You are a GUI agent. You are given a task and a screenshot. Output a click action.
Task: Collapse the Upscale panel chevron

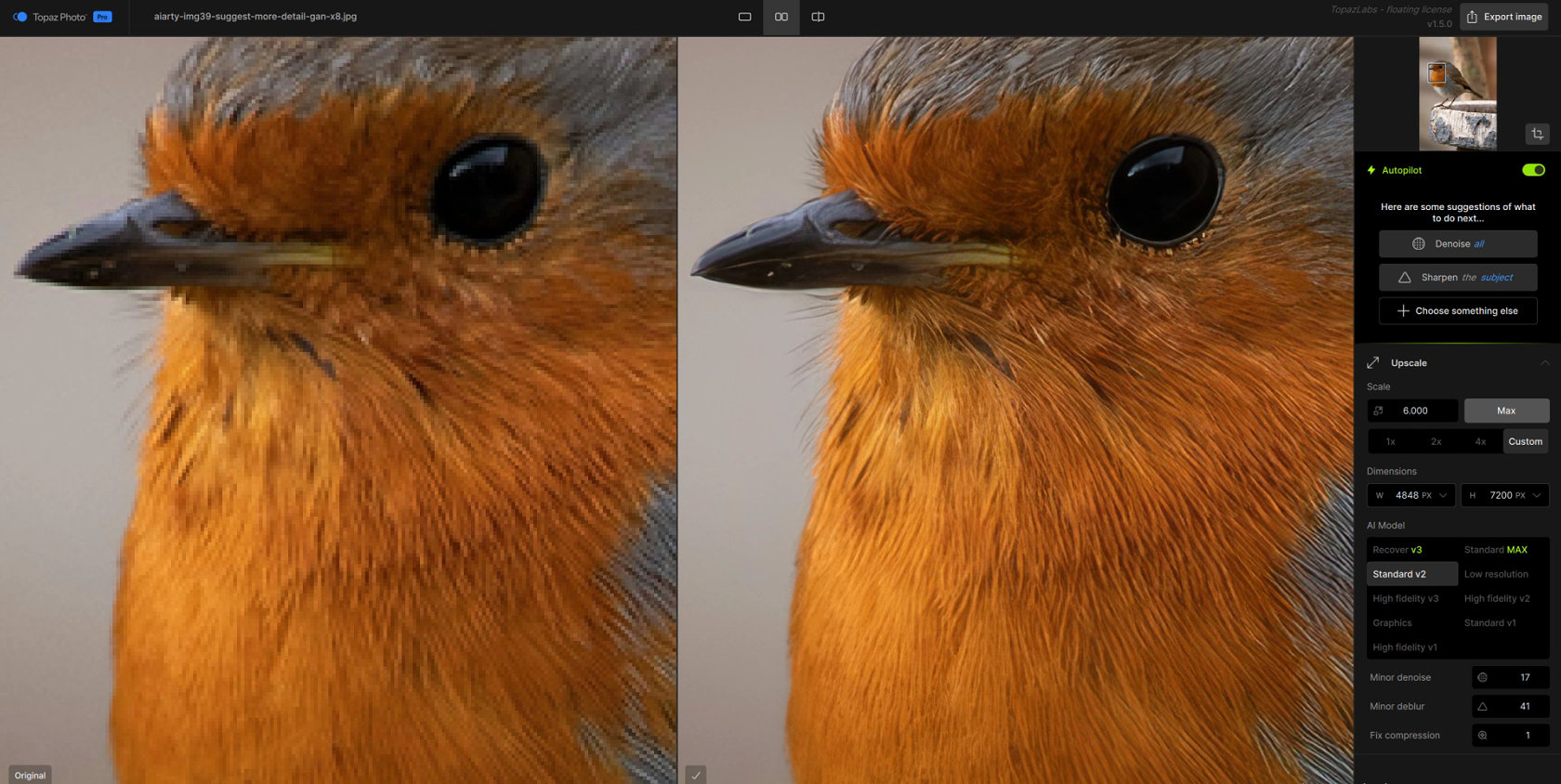click(x=1544, y=362)
